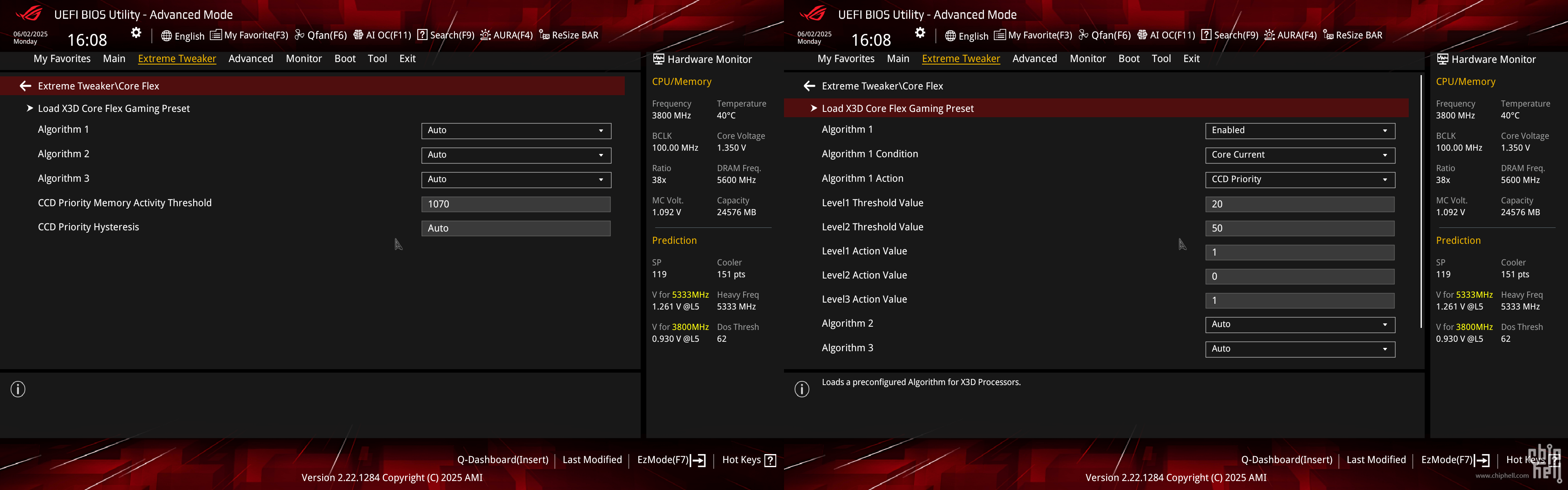Select Extreme Tweaker tab in right screen
Screen dimensions: 1568x490
tap(961, 58)
